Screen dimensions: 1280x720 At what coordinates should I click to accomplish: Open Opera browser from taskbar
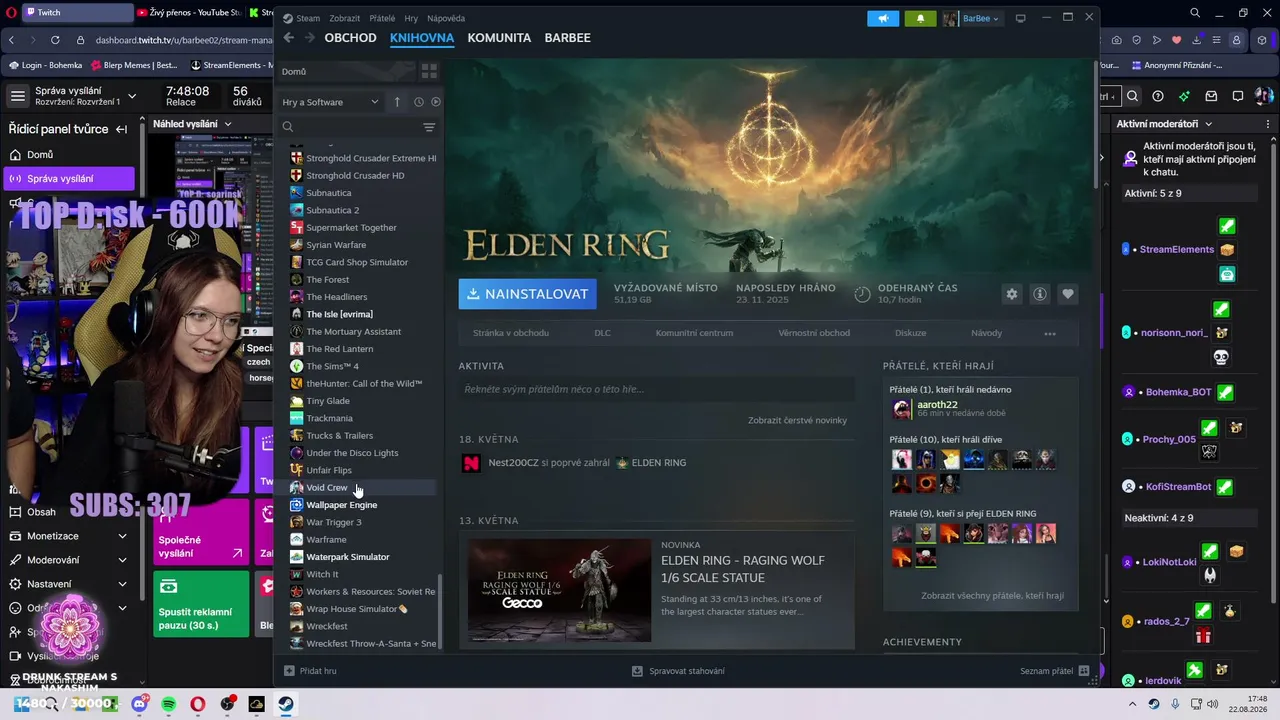coord(198,704)
